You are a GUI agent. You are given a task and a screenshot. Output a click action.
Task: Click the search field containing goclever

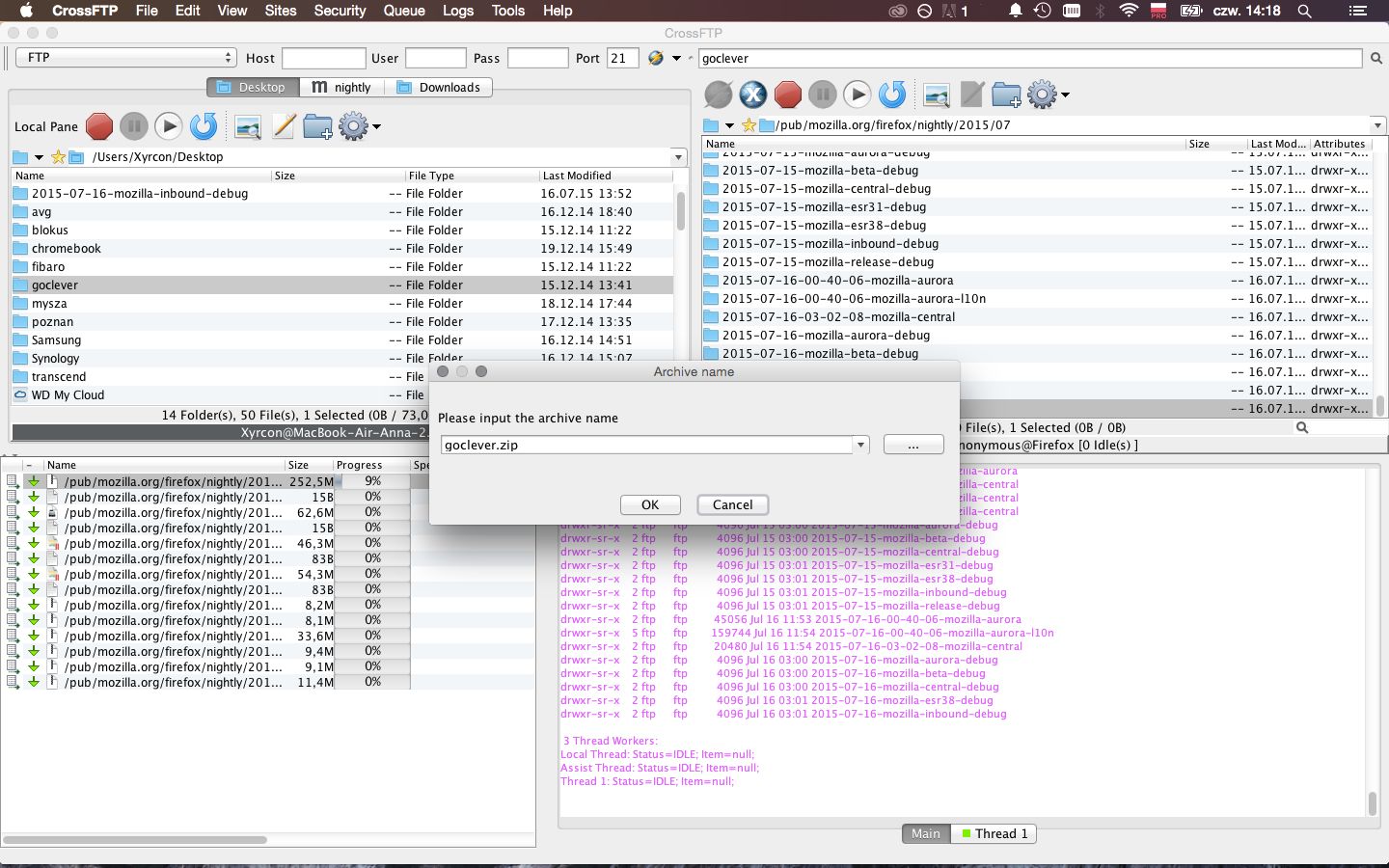(x=1030, y=58)
